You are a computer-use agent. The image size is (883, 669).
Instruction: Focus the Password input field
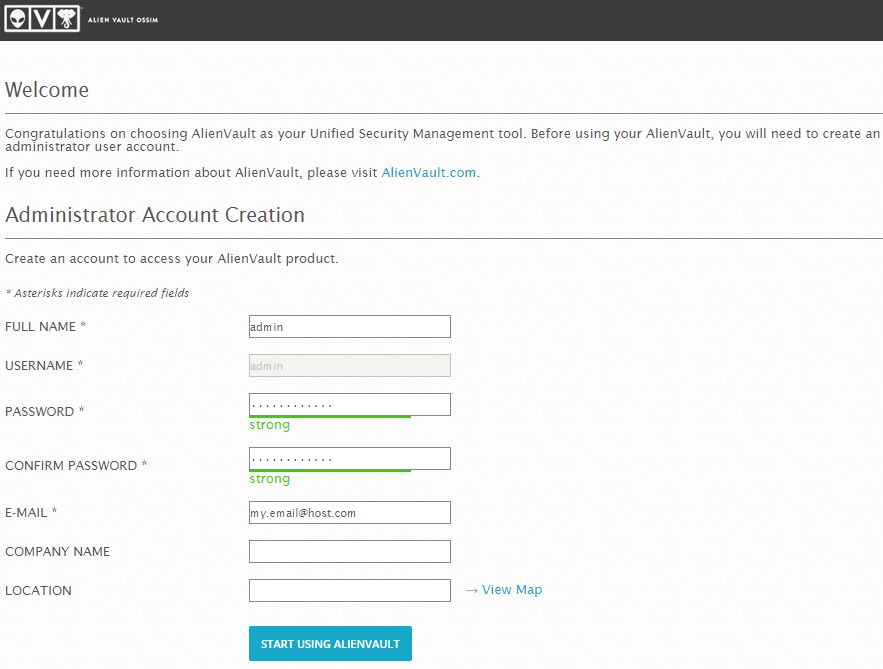point(350,404)
